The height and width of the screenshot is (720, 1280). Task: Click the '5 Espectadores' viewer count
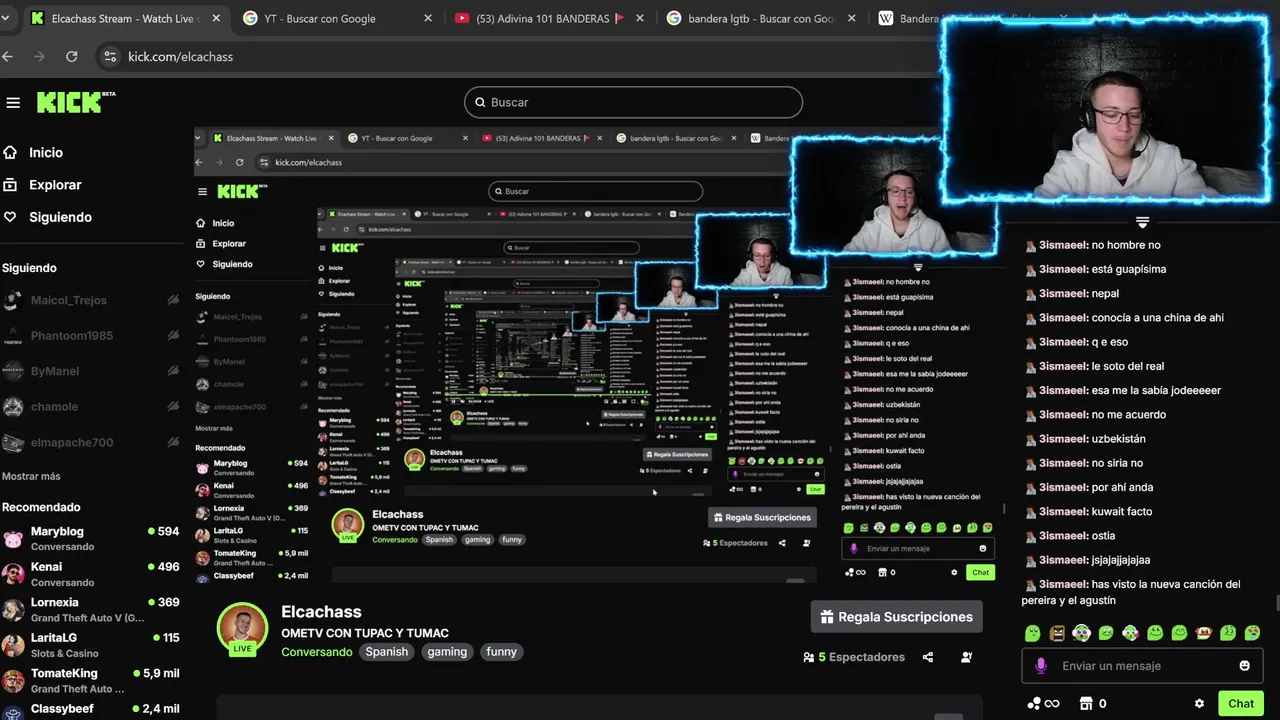pos(861,657)
